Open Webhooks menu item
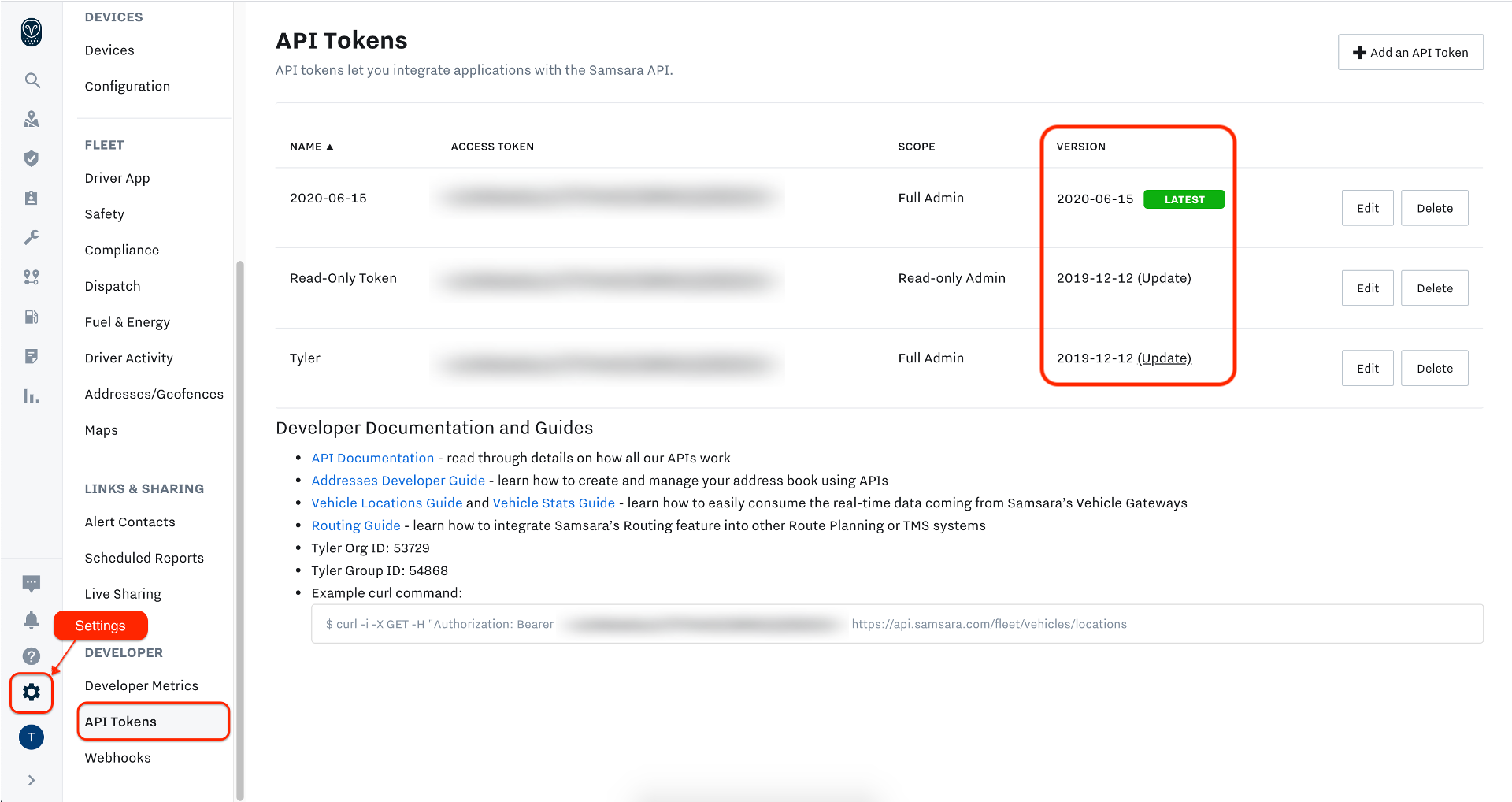 tap(118, 758)
